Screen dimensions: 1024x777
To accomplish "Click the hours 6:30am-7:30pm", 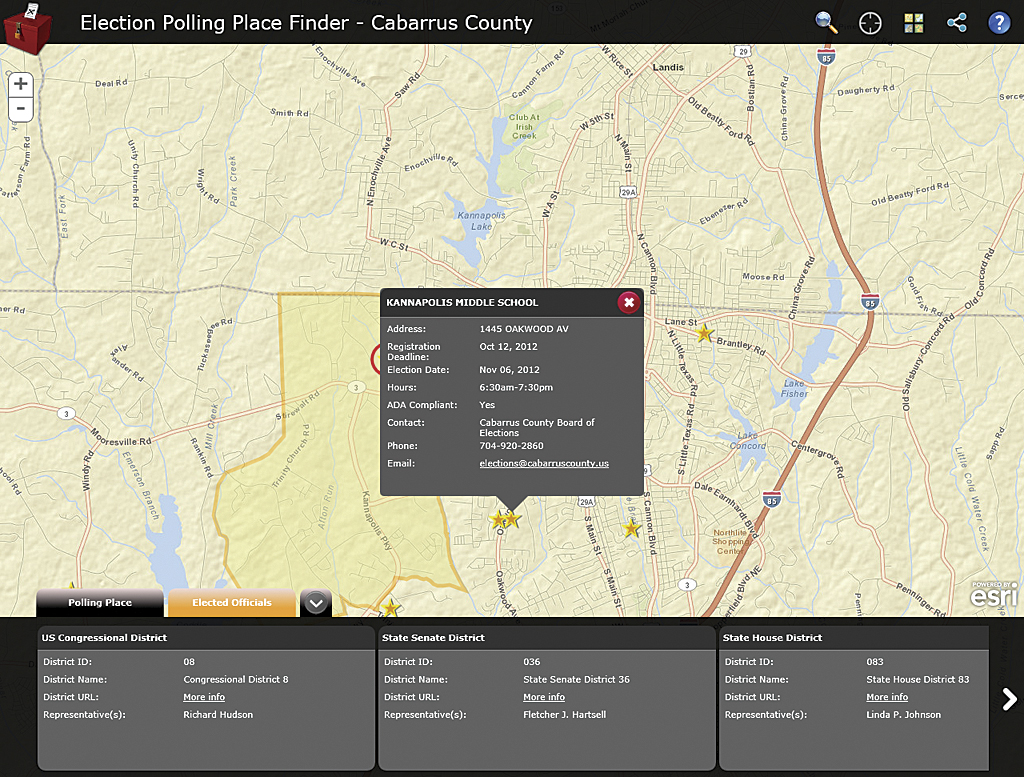I will tap(516, 387).
